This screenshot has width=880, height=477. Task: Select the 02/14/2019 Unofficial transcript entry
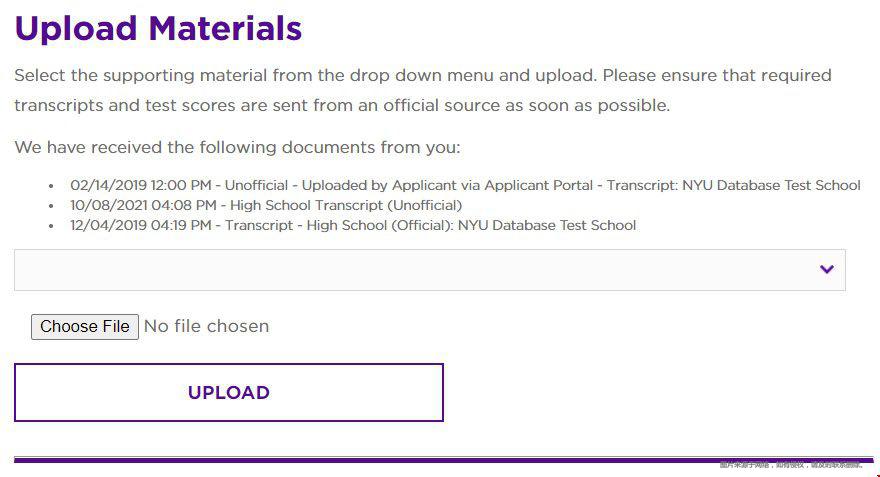pos(465,185)
